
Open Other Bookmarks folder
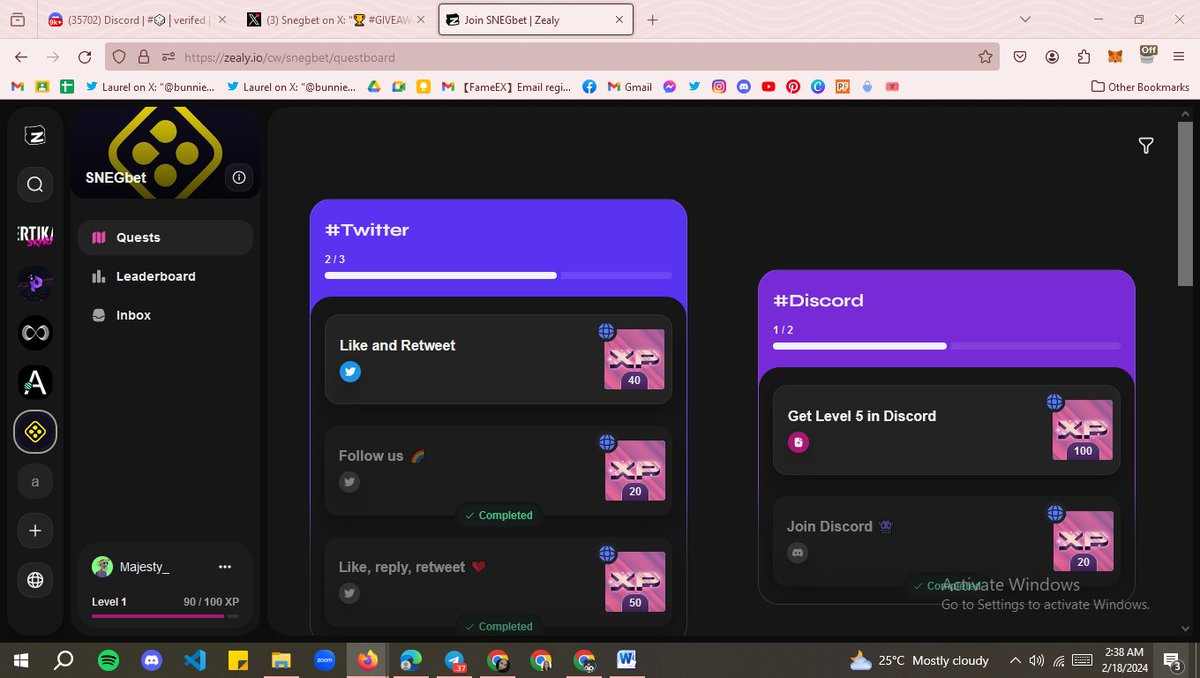[x=1140, y=87]
